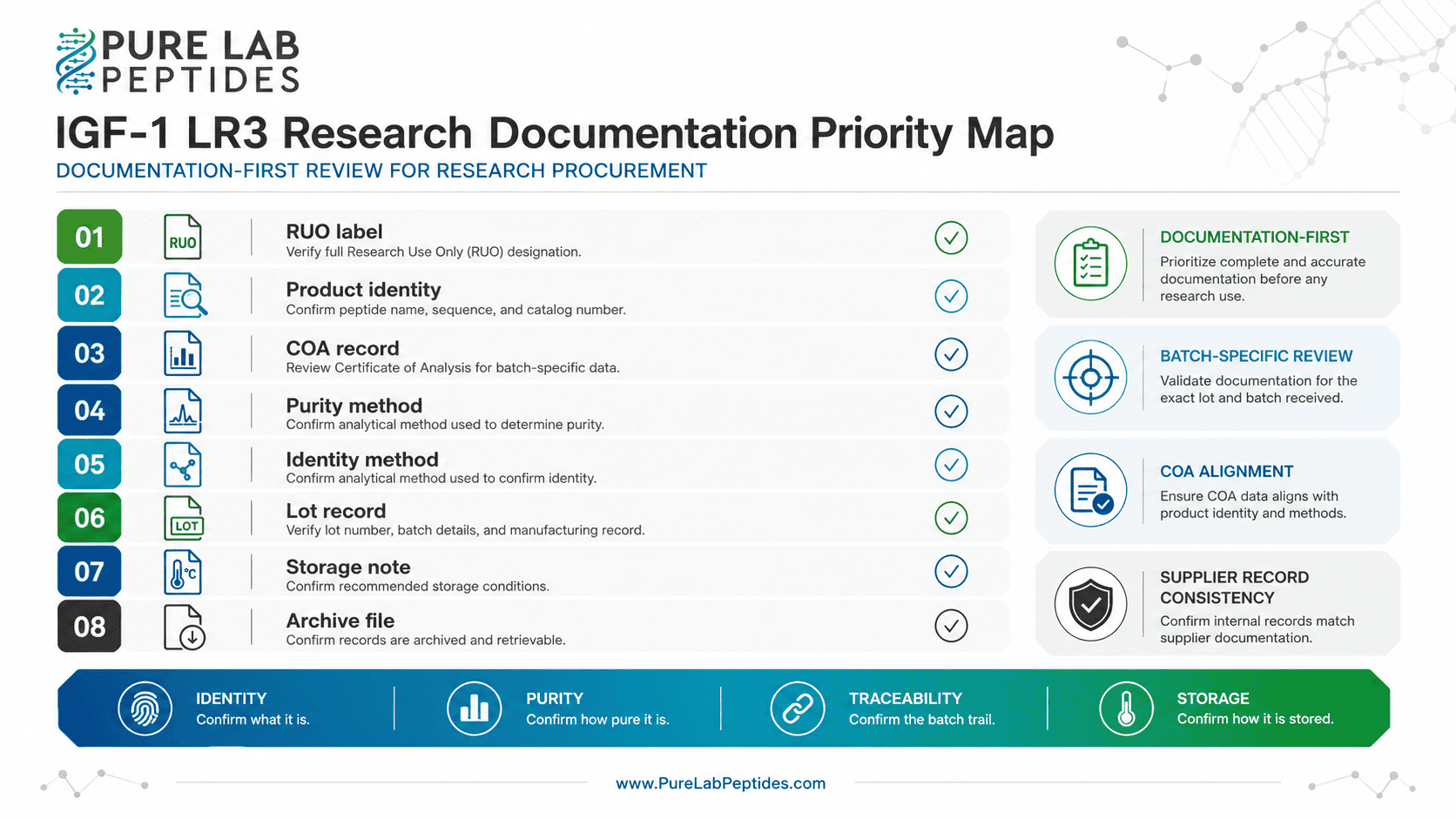This screenshot has height=819, width=1456.
Task: Toggle the Archive file checkmark
Action: click(951, 626)
